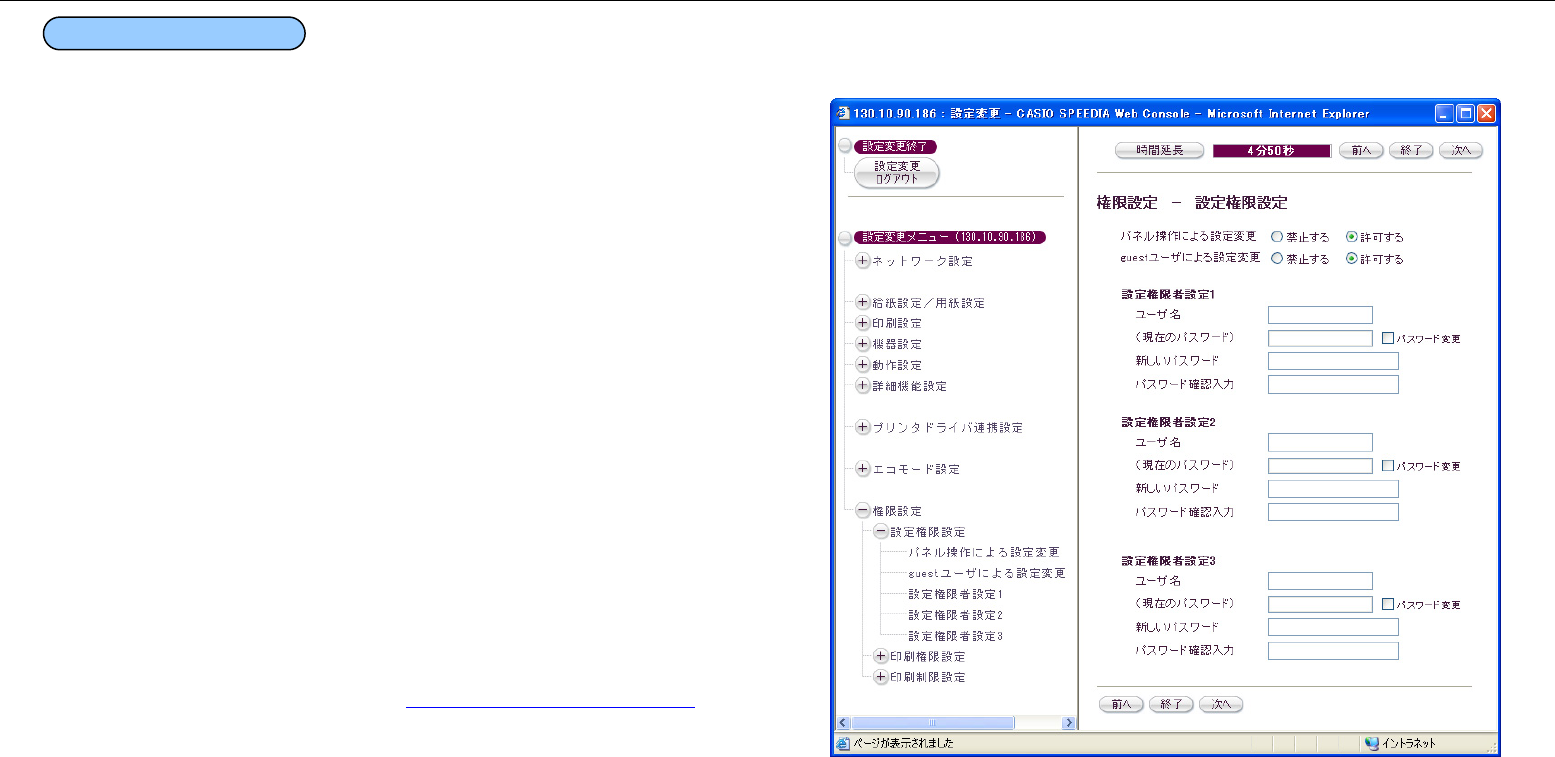Click the ページが表示されました status text
This screenshot has width=1555, height=757.
(x=902, y=743)
